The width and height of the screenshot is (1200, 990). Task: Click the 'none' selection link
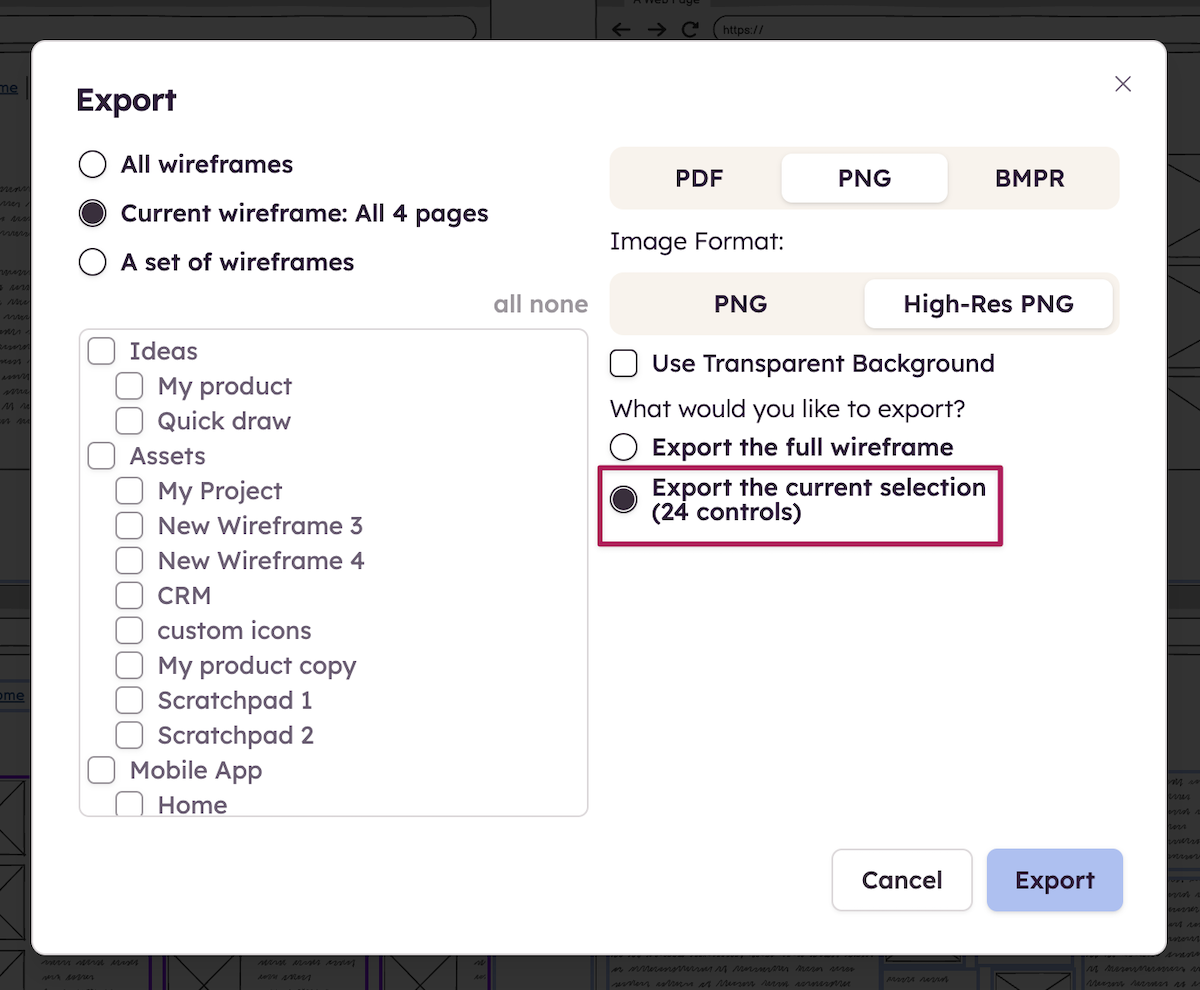click(x=561, y=304)
